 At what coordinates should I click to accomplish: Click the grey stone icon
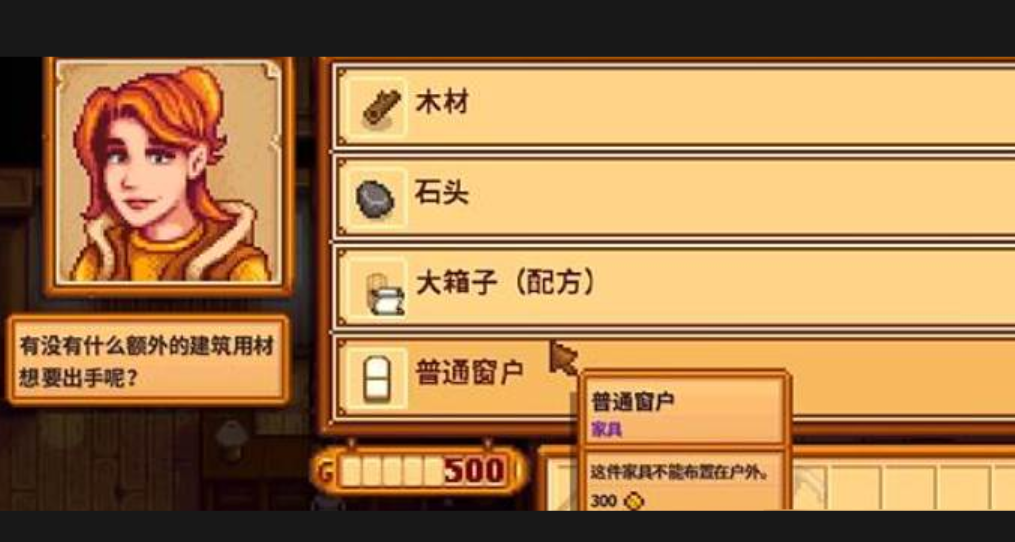(375, 199)
